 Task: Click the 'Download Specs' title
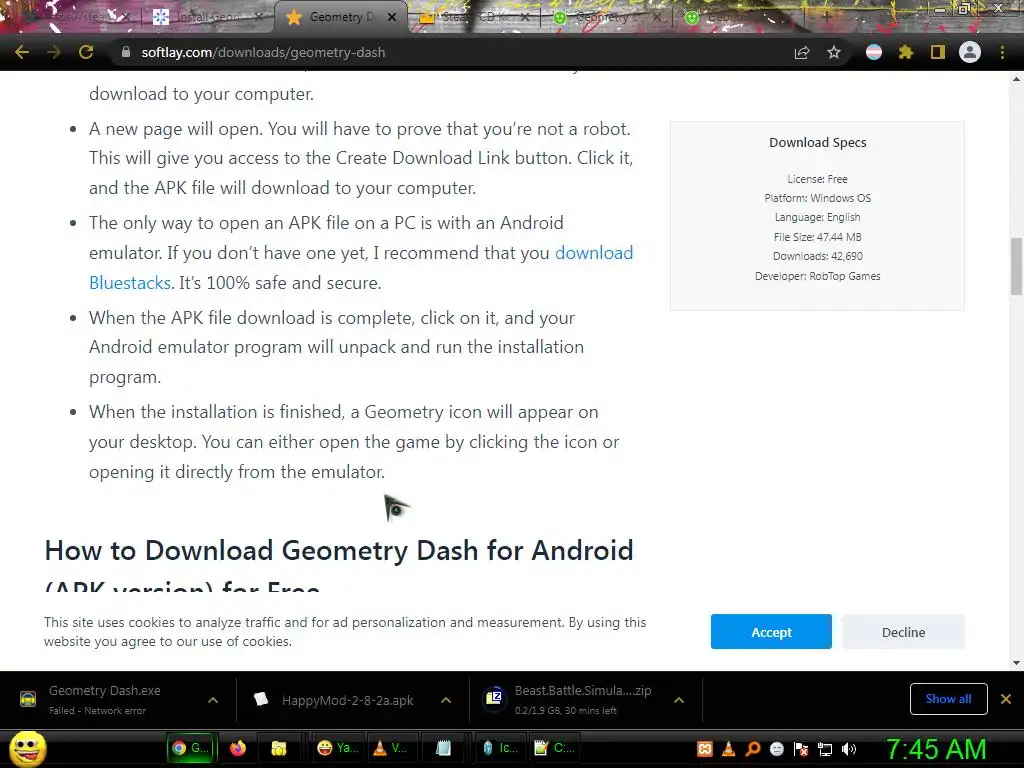(818, 142)
